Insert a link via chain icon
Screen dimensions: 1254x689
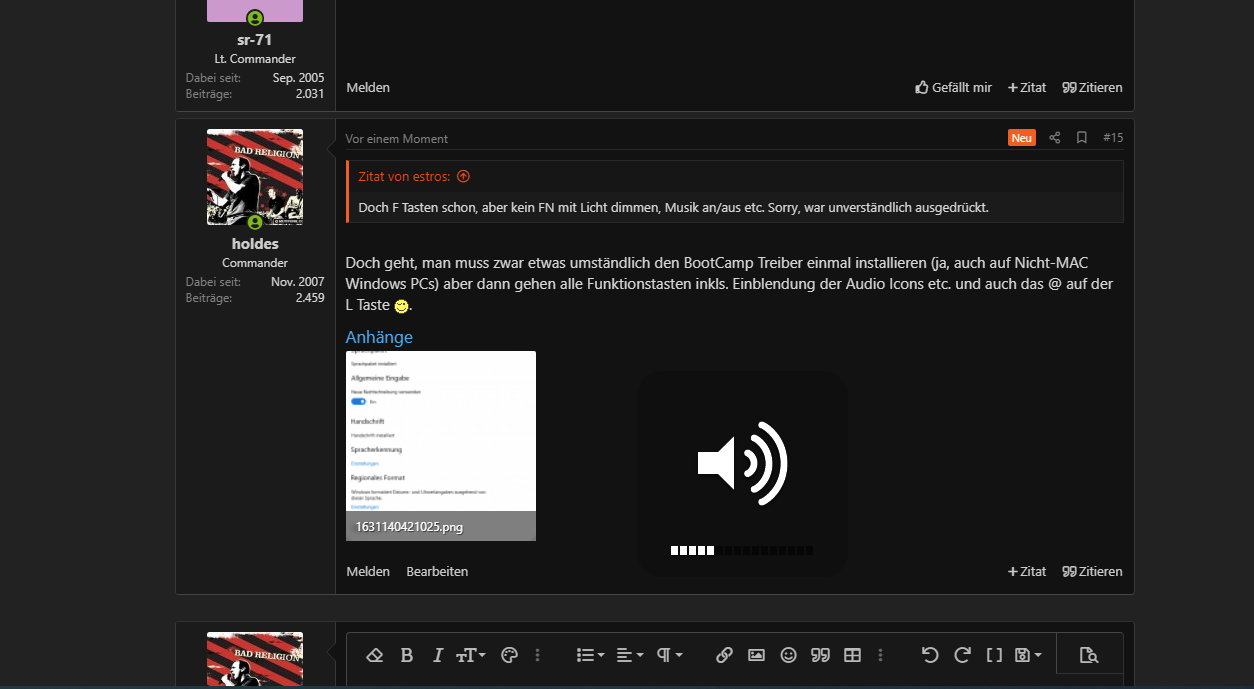coord(725,655)
